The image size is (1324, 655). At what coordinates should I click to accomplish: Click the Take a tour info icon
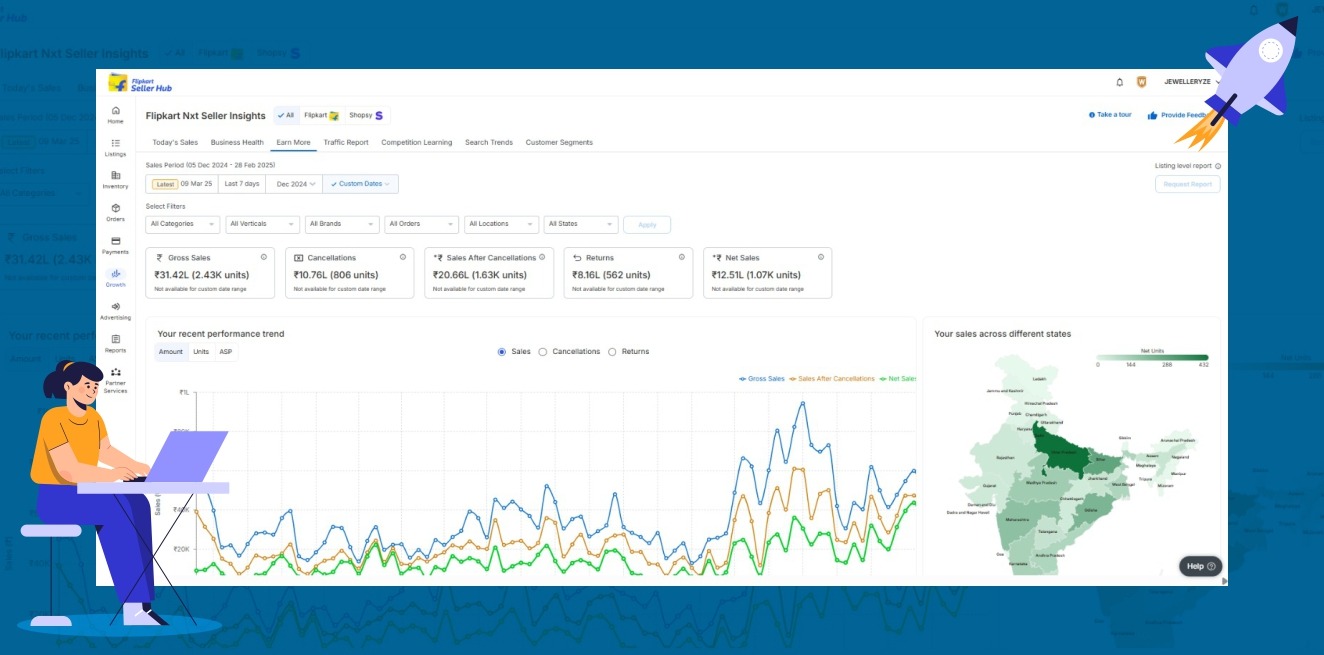(1091, 115)
